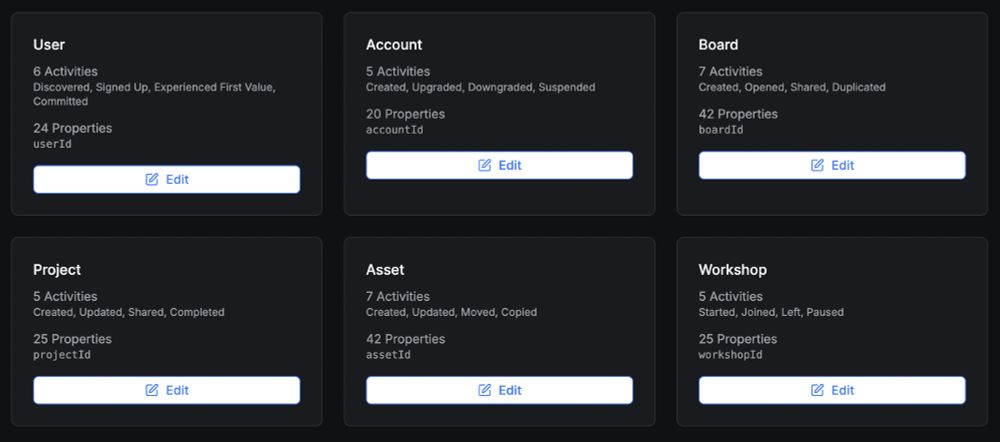Edit the Account entity
This screenshot has width=1000, height=442.
pos(499,165)
